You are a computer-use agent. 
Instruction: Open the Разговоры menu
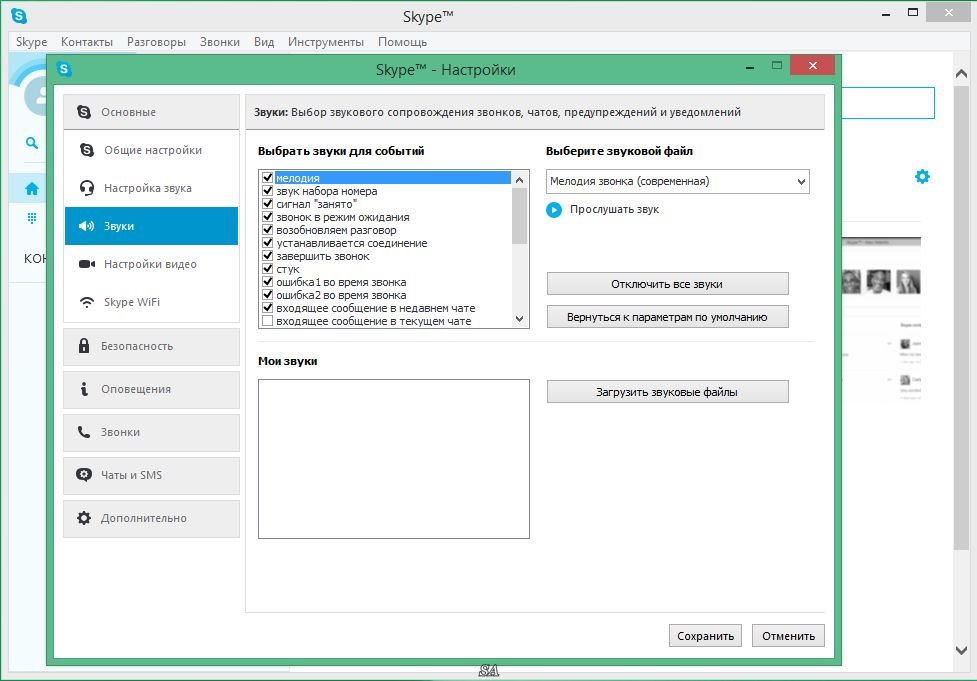click(156, 42)
